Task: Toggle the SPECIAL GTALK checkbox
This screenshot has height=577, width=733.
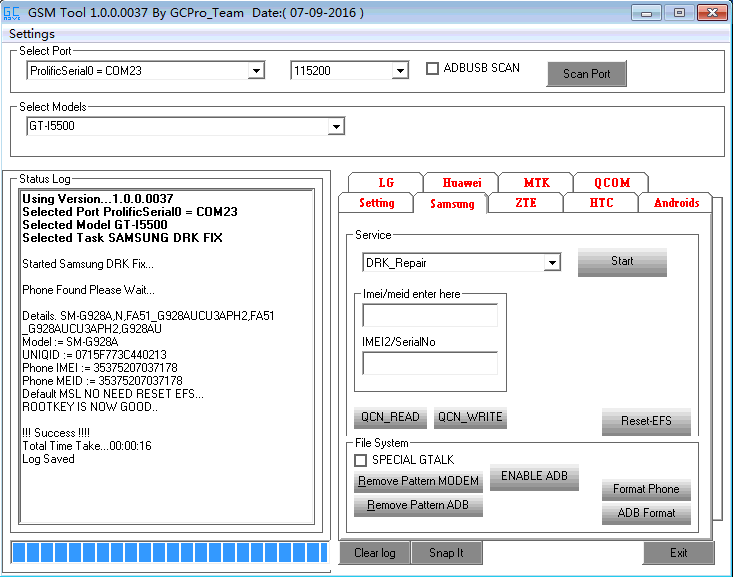Action: pos(360,460)
